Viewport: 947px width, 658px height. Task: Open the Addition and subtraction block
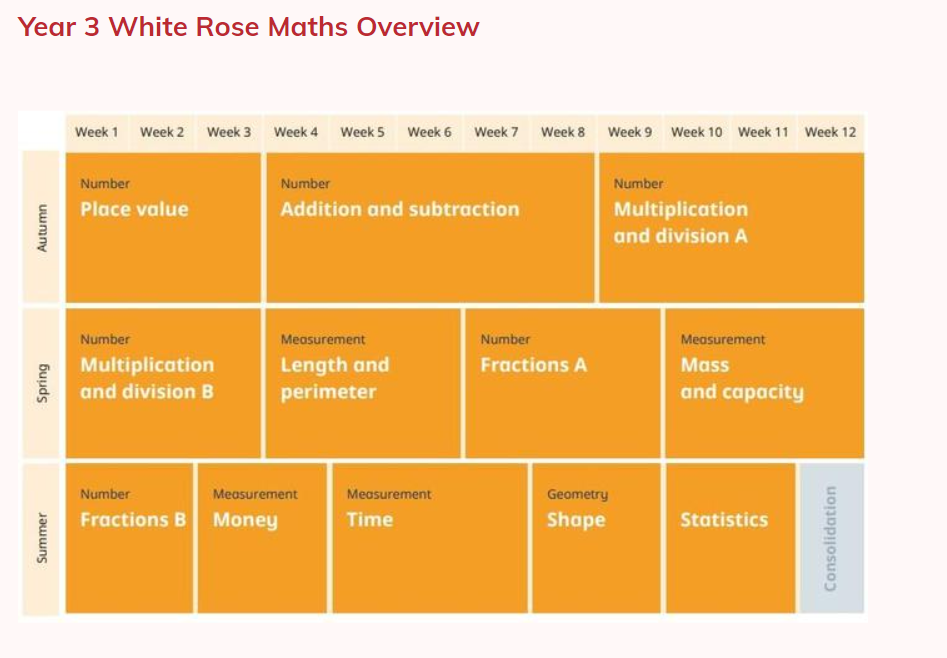click(430, 227)
